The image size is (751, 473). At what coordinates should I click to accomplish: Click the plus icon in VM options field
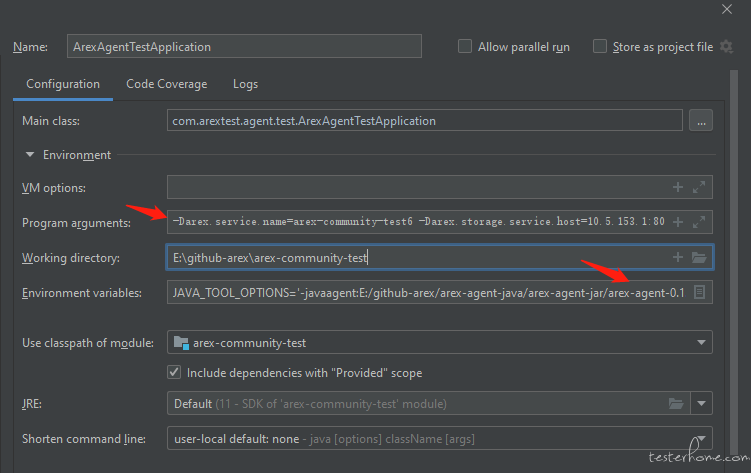pyautogui.click(x=678, y=187)
